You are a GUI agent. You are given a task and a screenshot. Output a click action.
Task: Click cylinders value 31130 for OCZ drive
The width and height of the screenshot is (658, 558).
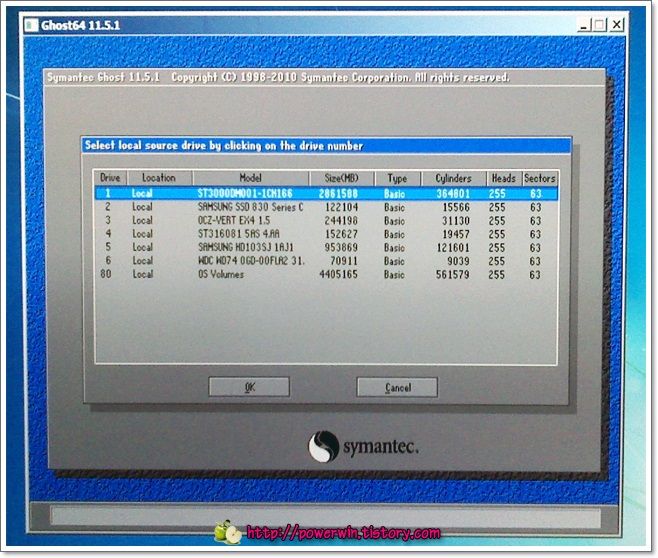tap(456, 221)
